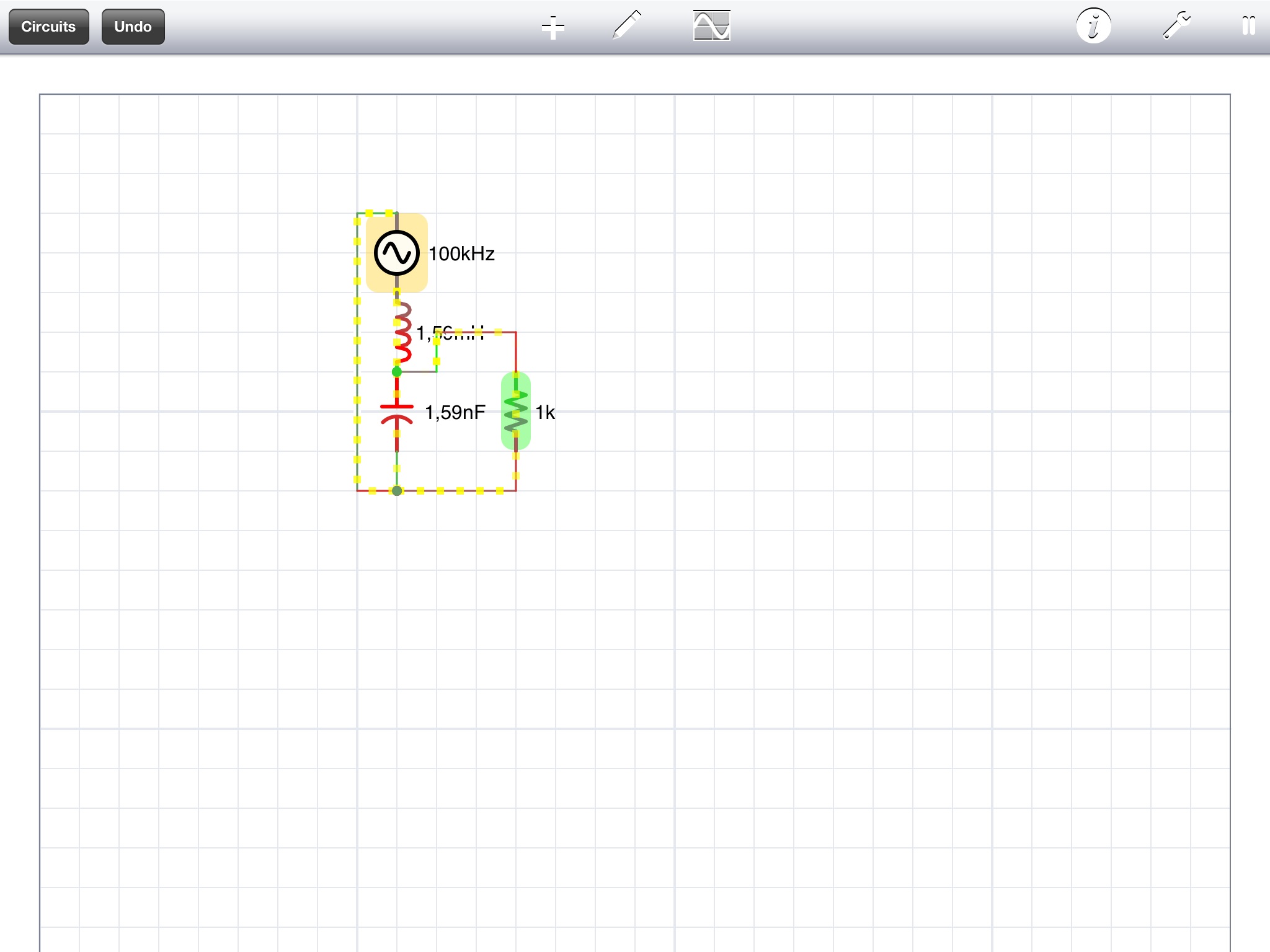Select the 1,59nF capacitor symbol
This screenshot has width=1270, height=952.
click(x=397, y=412)
